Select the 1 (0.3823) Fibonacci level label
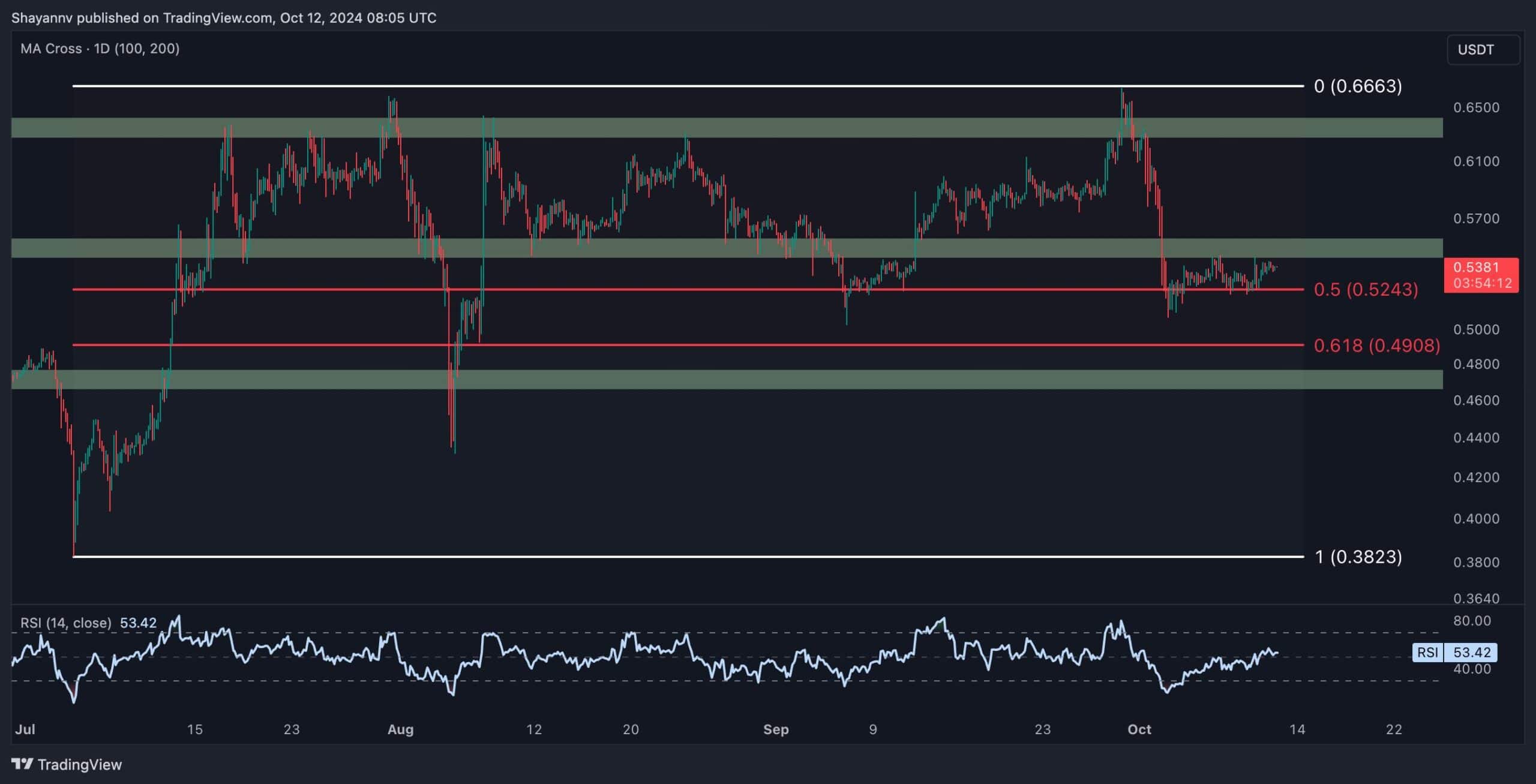1536x784 pixels. [x=1358, y=557]
